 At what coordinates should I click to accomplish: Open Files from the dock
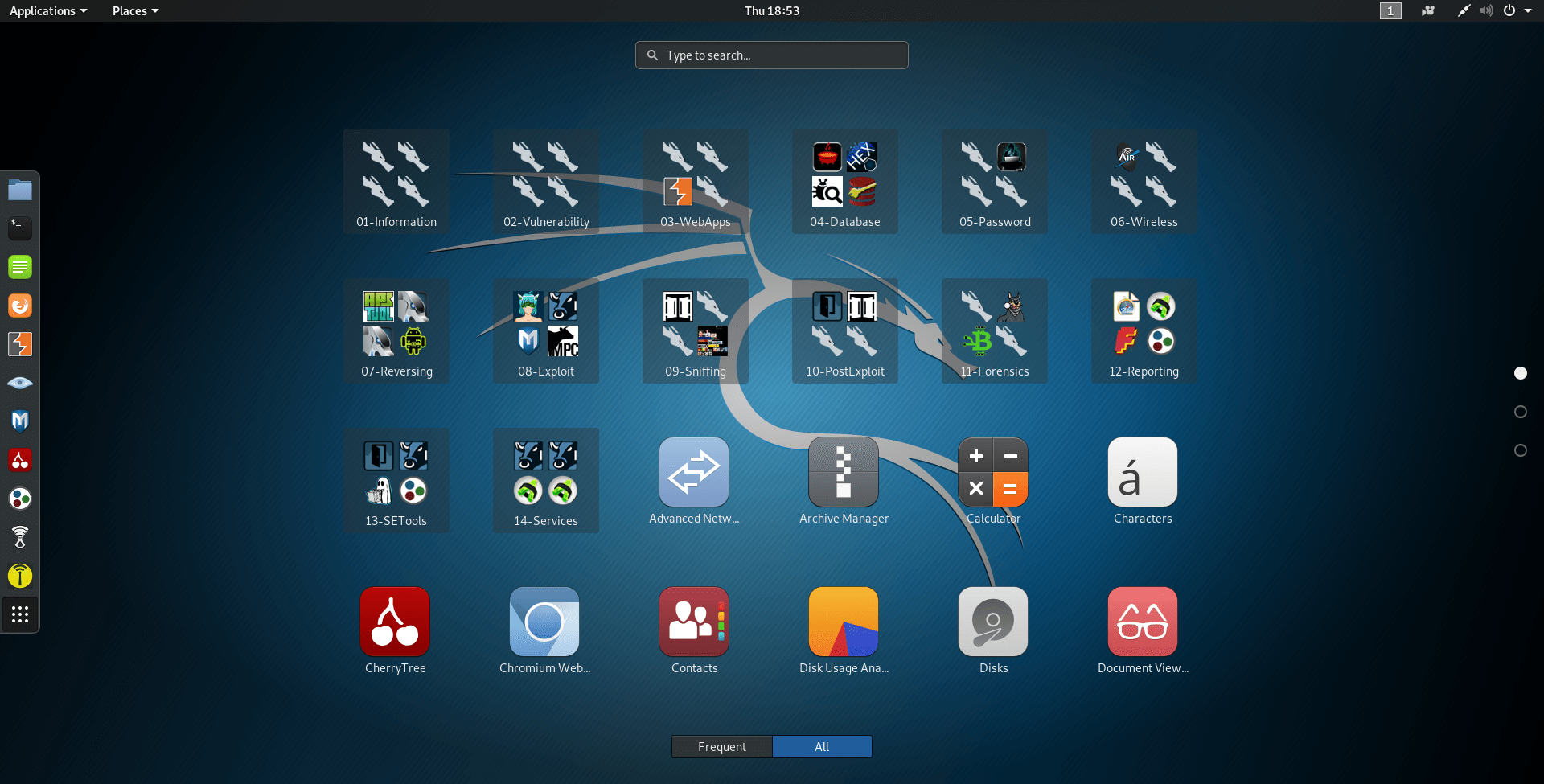point(20,190)
